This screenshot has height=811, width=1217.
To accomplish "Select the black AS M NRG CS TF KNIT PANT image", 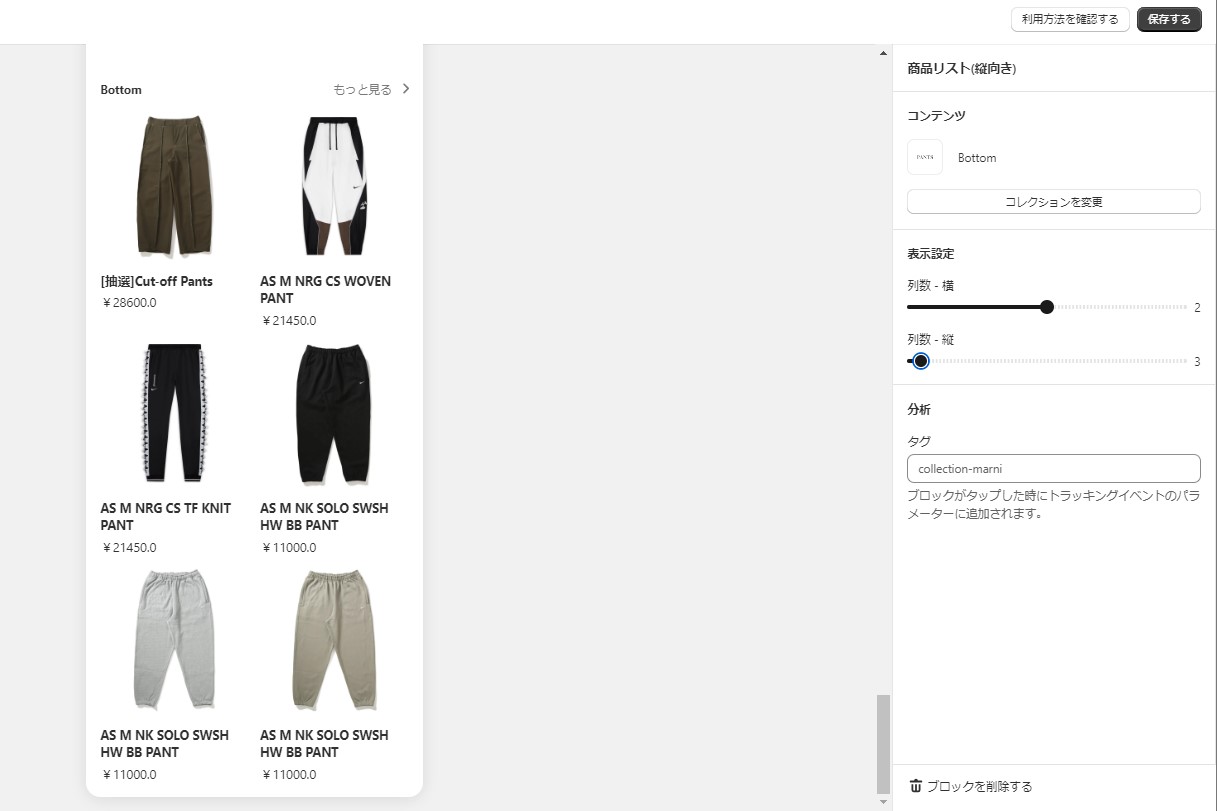I will click(175, 413).
